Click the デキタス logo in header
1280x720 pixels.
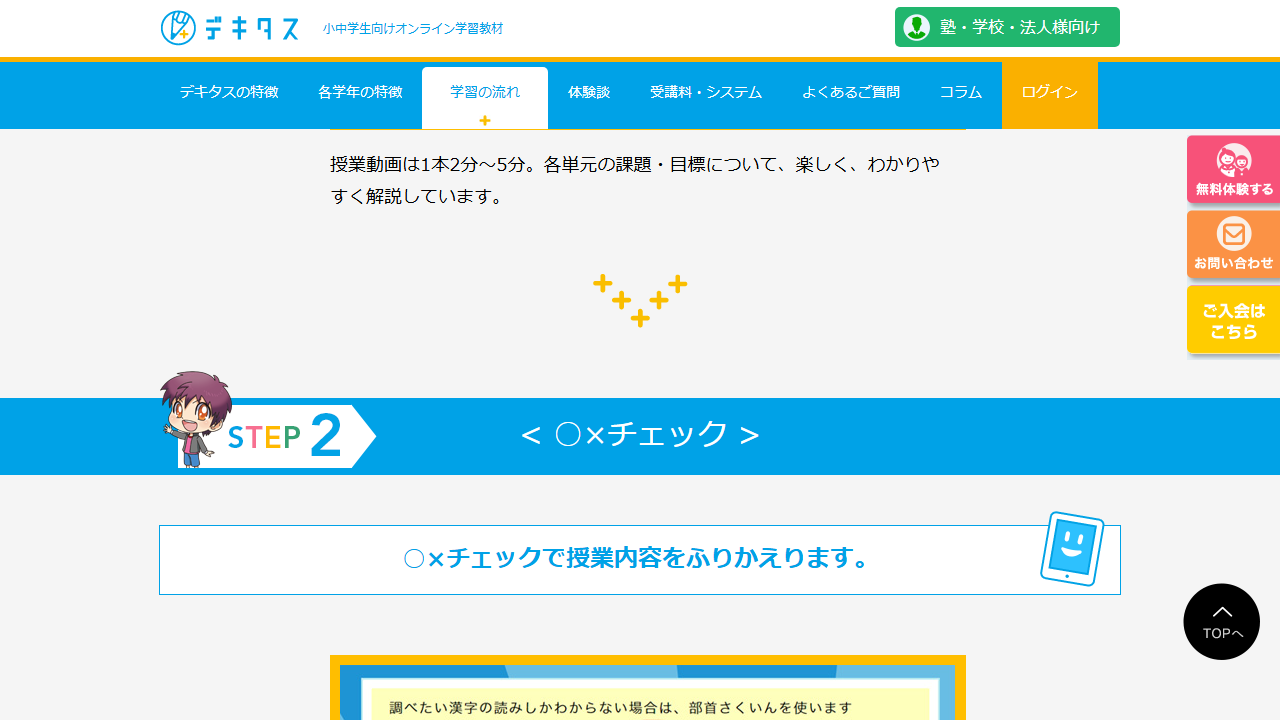pyautogui.click(x=230, y=28)
